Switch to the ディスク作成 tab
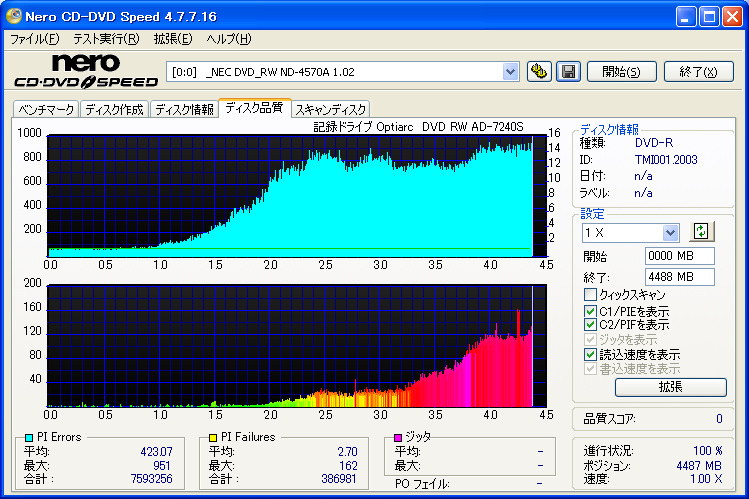749x499 pixels. click(x=114, y=109)
